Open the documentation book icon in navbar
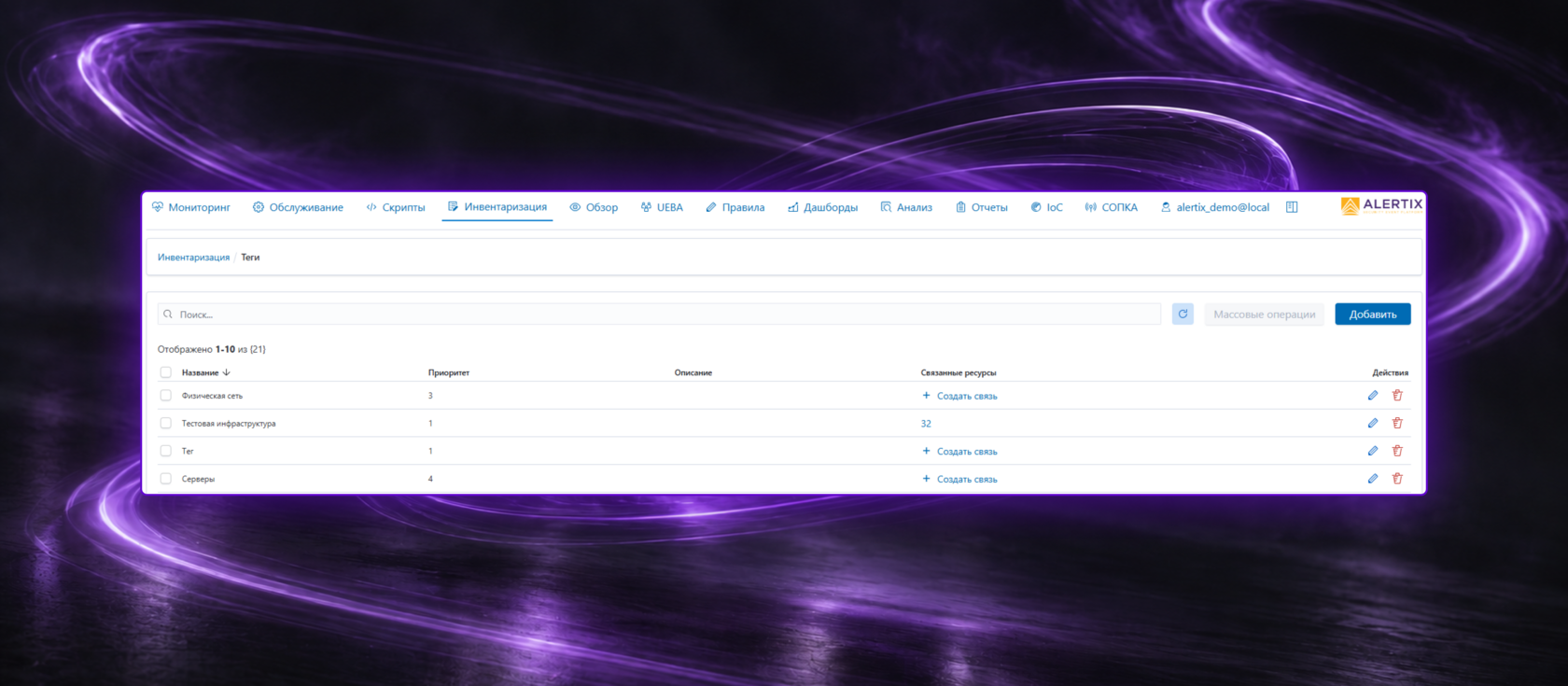Screen dimensions: 1568x686 coord(1292,207)
